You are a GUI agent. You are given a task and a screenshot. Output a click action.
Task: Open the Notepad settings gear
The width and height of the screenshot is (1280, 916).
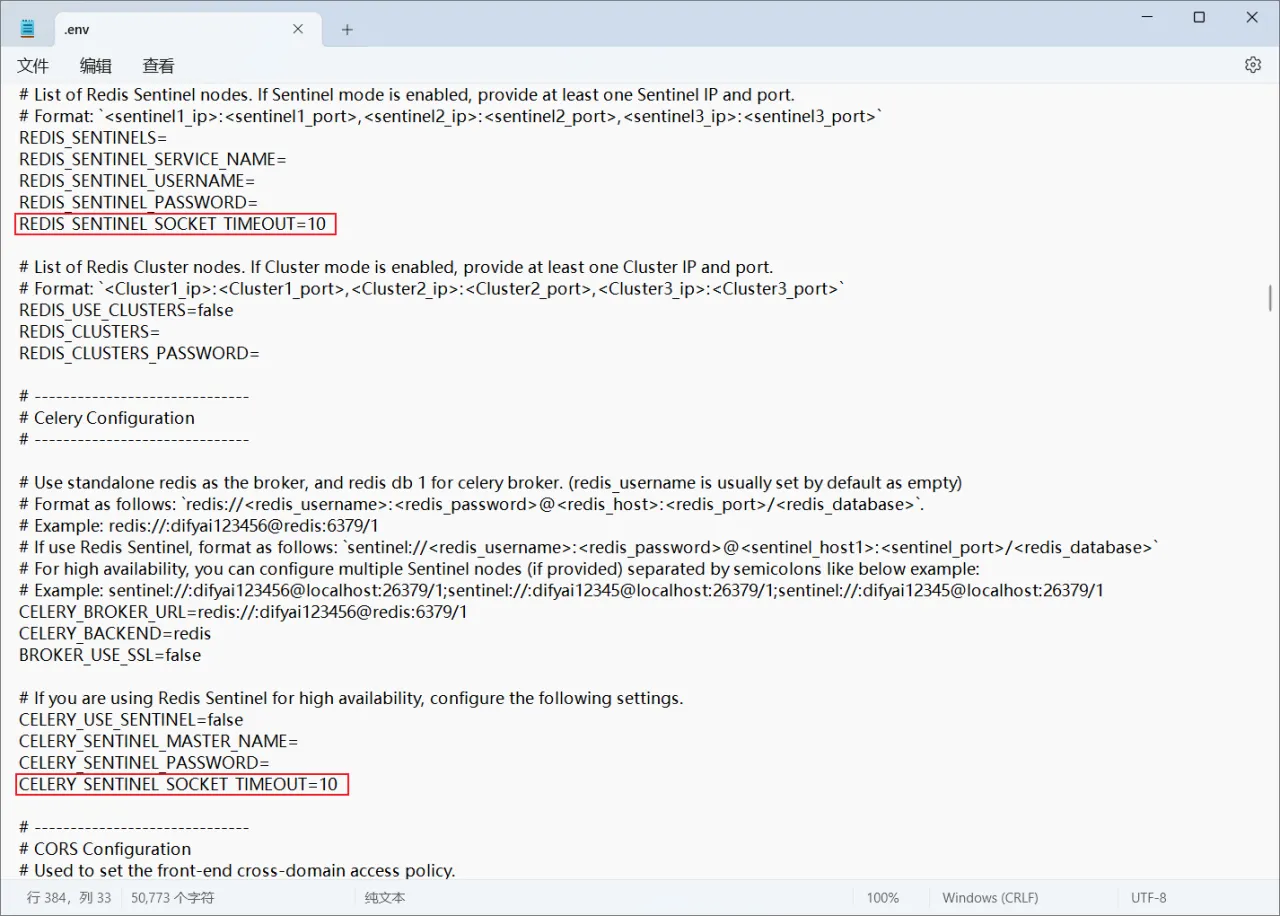(1252, 65)
